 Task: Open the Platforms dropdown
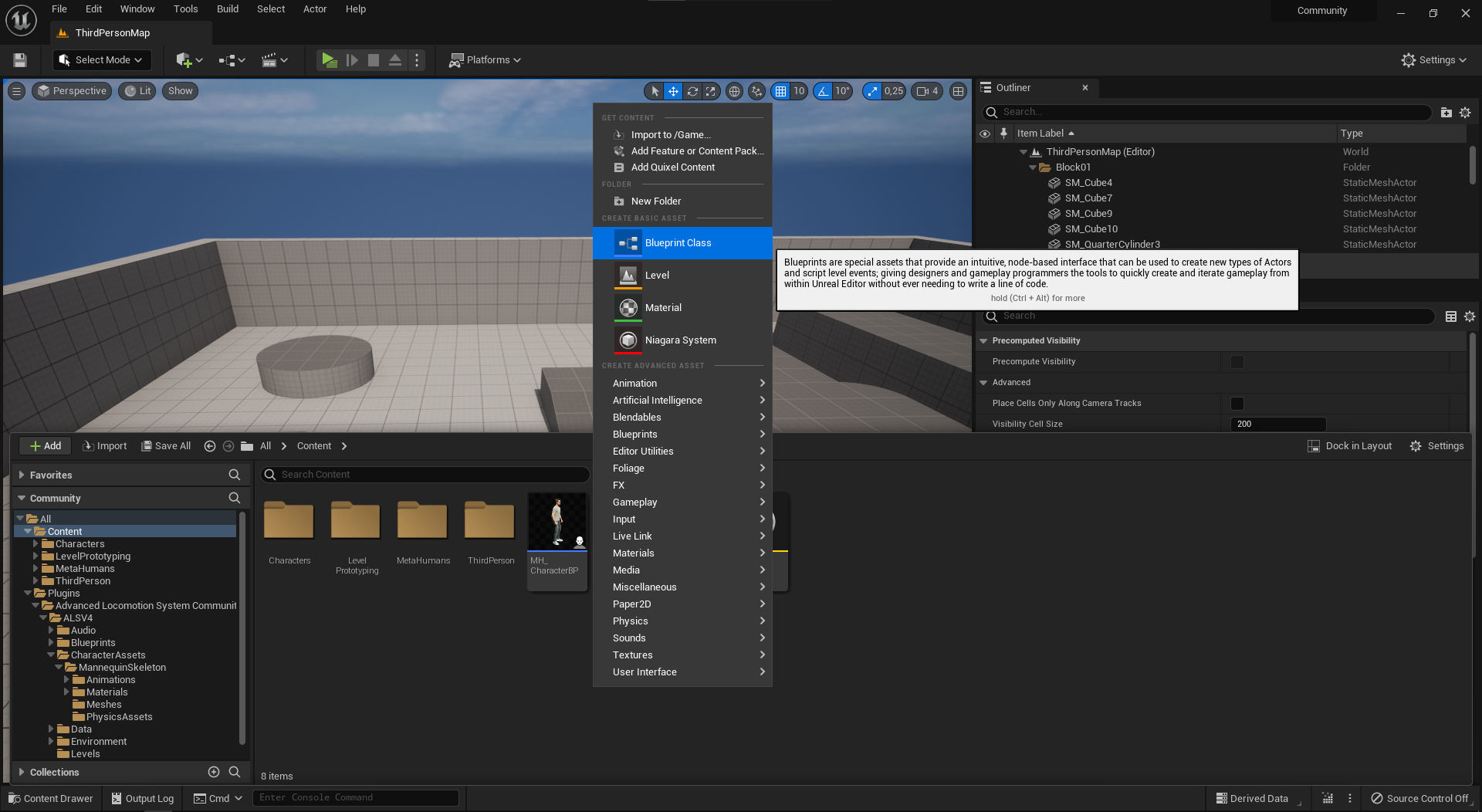pyautogui.click(x=485, y=60)
